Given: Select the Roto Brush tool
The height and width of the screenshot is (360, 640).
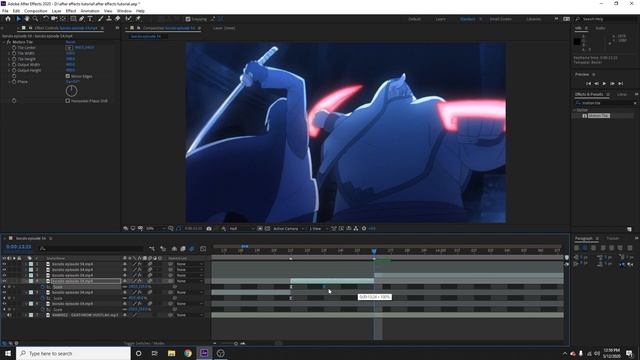Looking at the screenshot, I should (129, 19).
